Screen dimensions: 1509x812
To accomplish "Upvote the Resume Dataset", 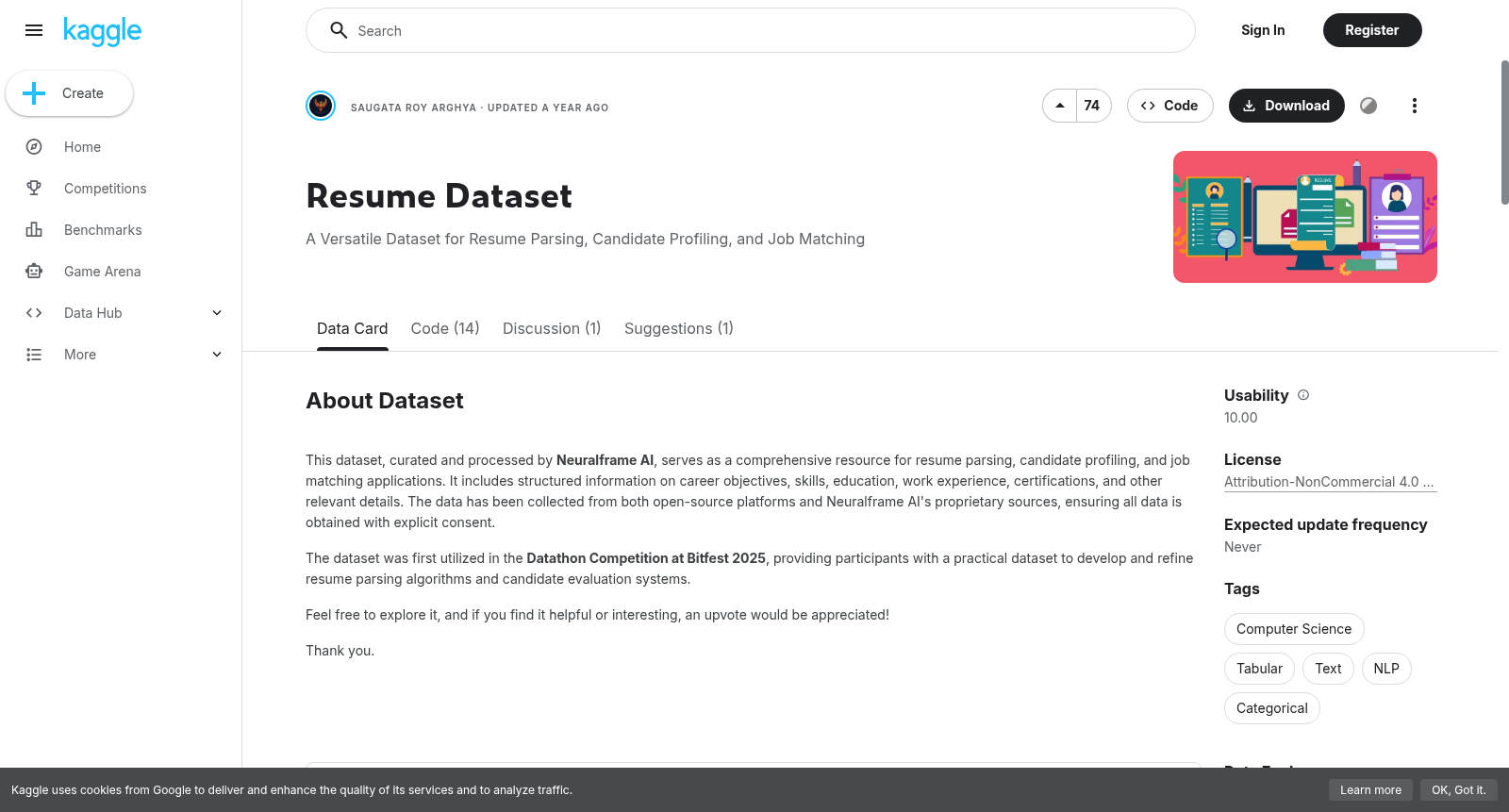I will [1060, 106].
